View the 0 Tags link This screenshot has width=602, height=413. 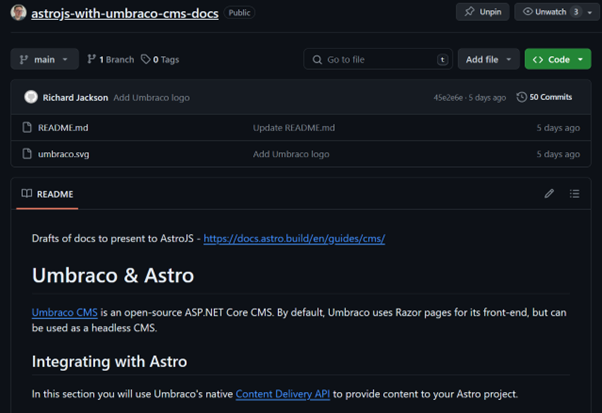pos(160,59)
